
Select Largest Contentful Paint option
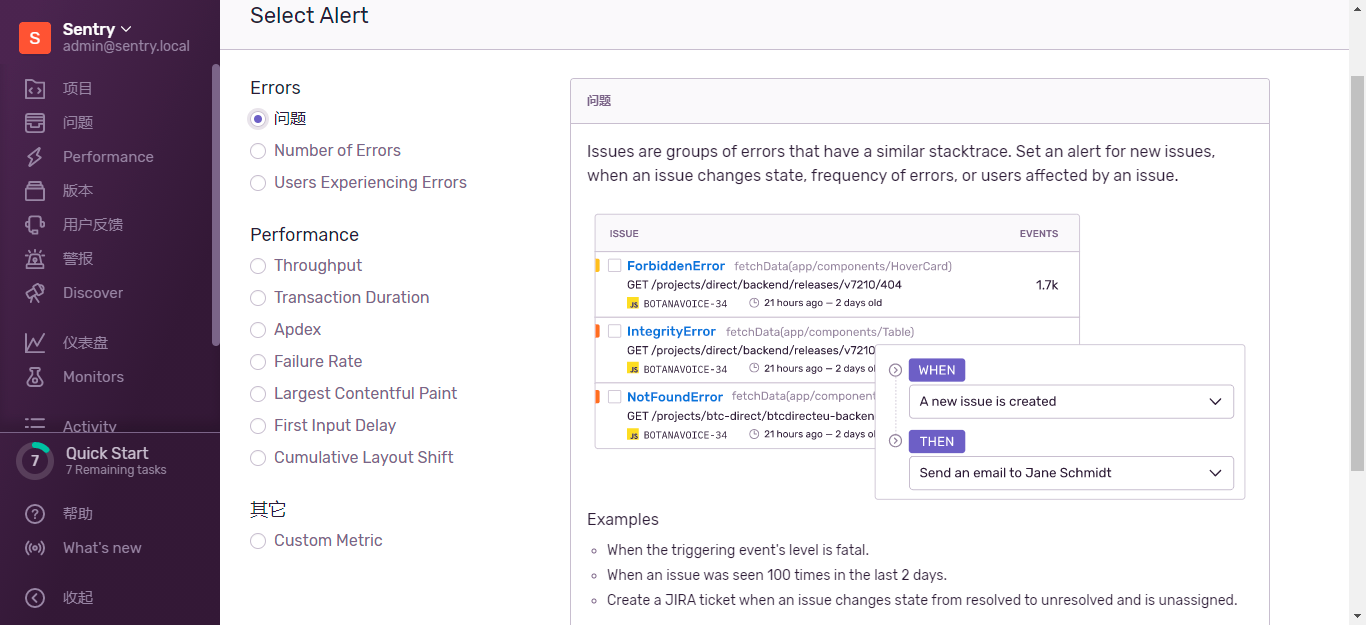pos(258,394)
